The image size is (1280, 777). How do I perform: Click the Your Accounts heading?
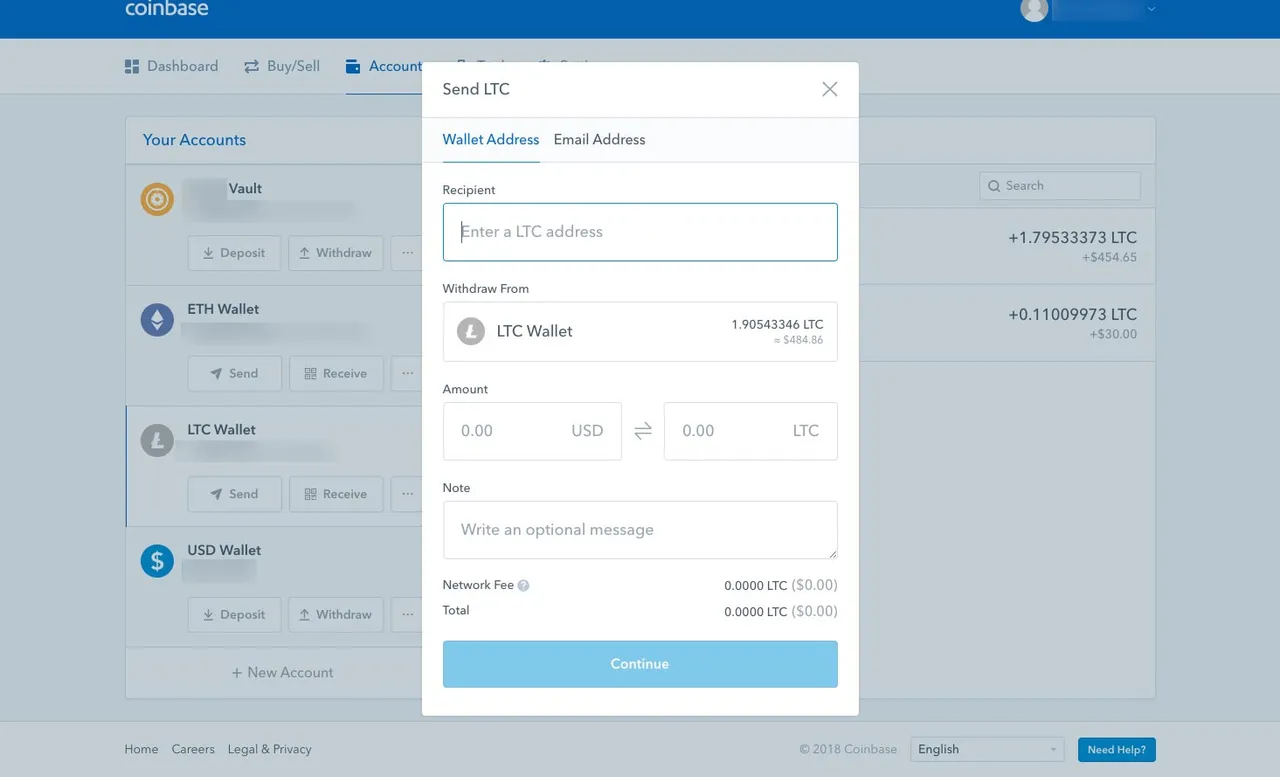click(194, 140)
